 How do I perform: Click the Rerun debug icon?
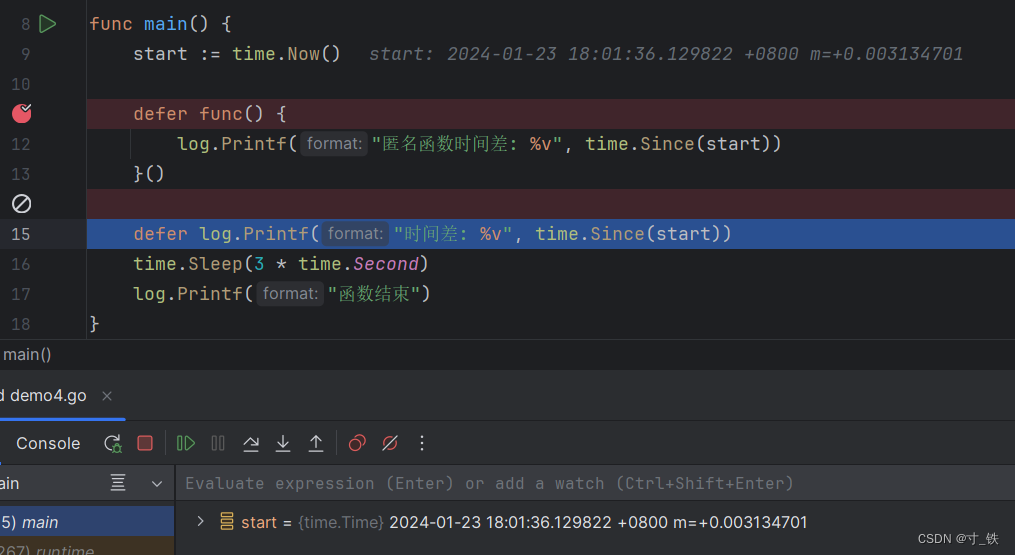112,443
